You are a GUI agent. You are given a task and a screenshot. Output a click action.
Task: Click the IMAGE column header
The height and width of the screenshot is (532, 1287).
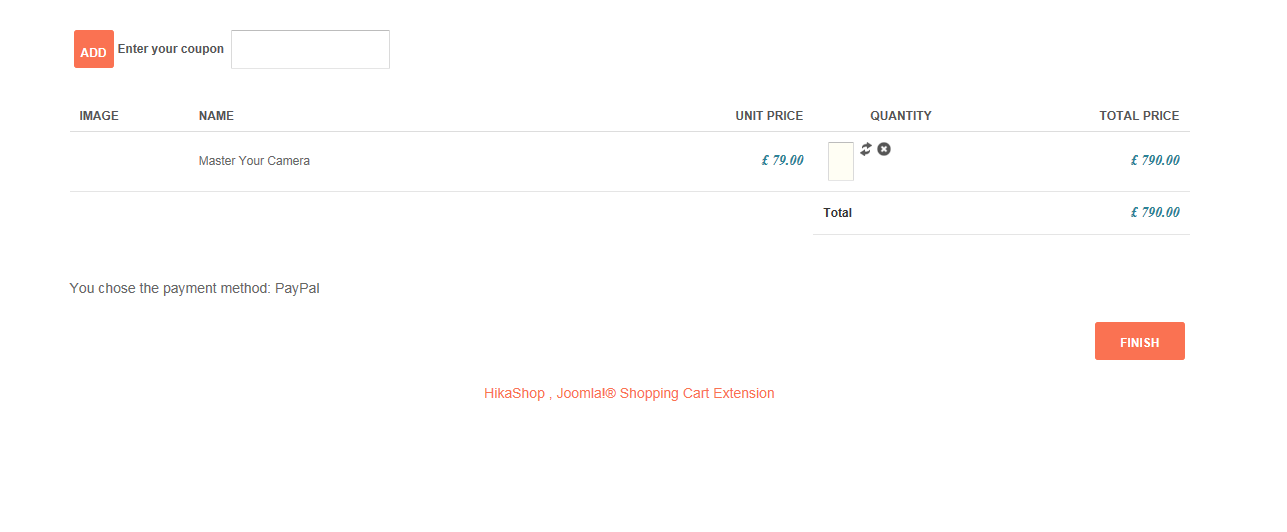[x=99, y=116]
